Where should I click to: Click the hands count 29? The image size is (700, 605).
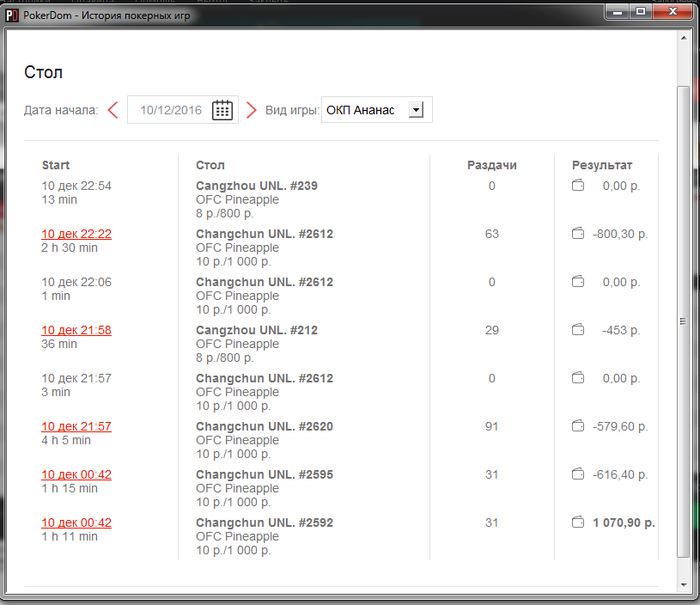pyautogui.click(x=492, y=330)
